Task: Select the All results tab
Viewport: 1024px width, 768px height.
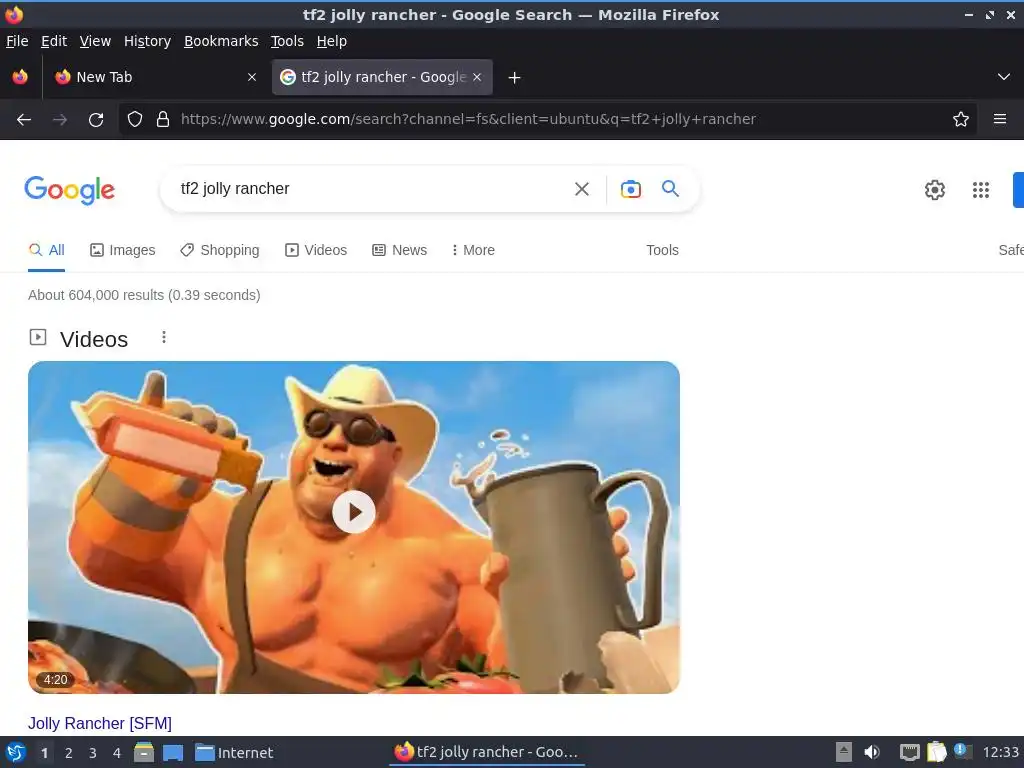Action: [46, 250]
